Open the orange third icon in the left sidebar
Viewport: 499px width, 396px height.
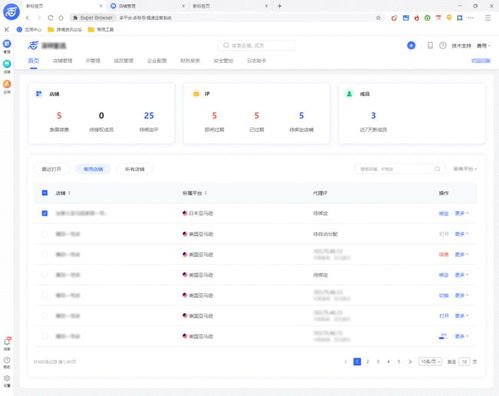7,84
